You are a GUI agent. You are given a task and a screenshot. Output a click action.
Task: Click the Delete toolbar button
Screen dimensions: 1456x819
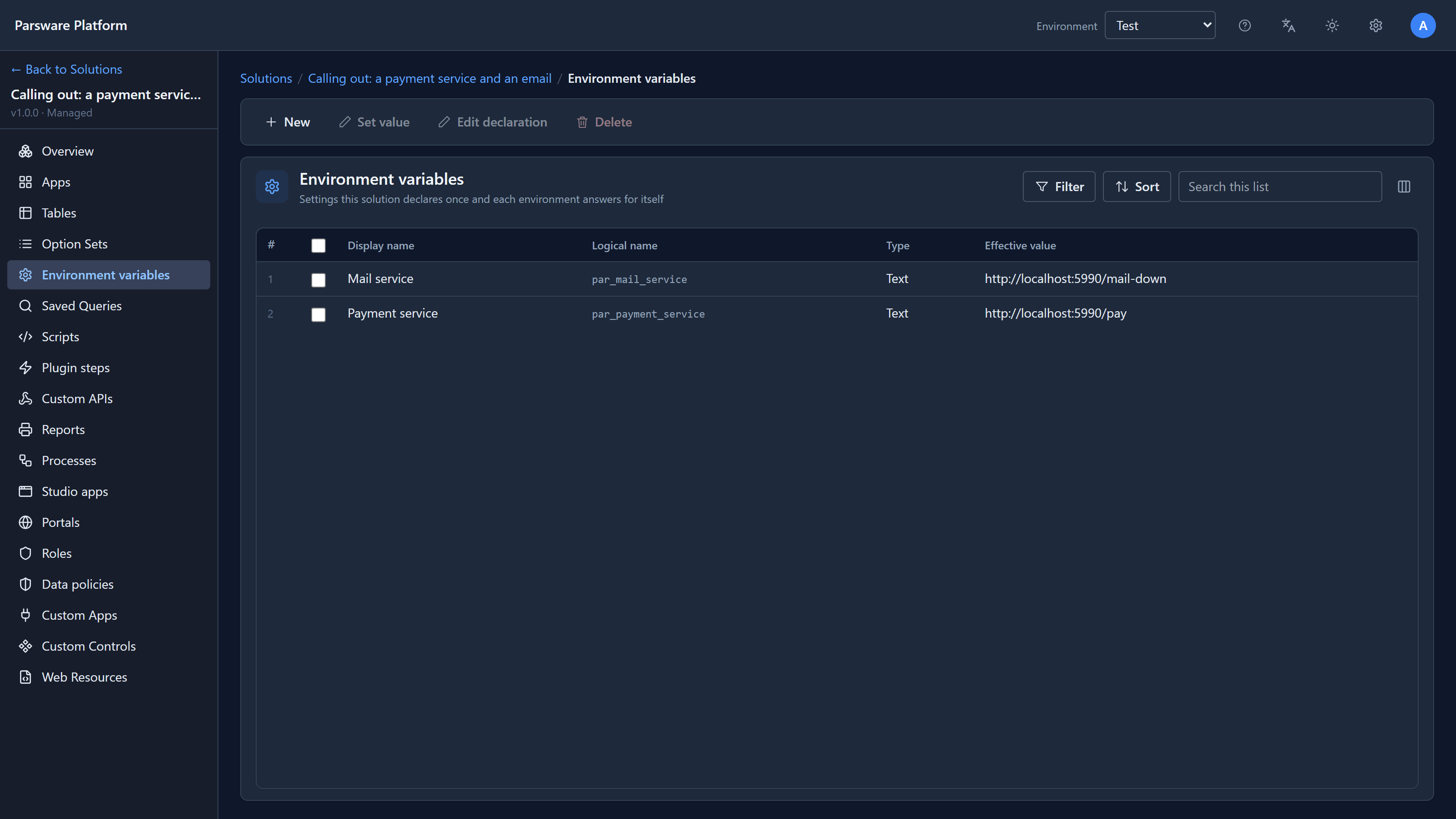604,122
